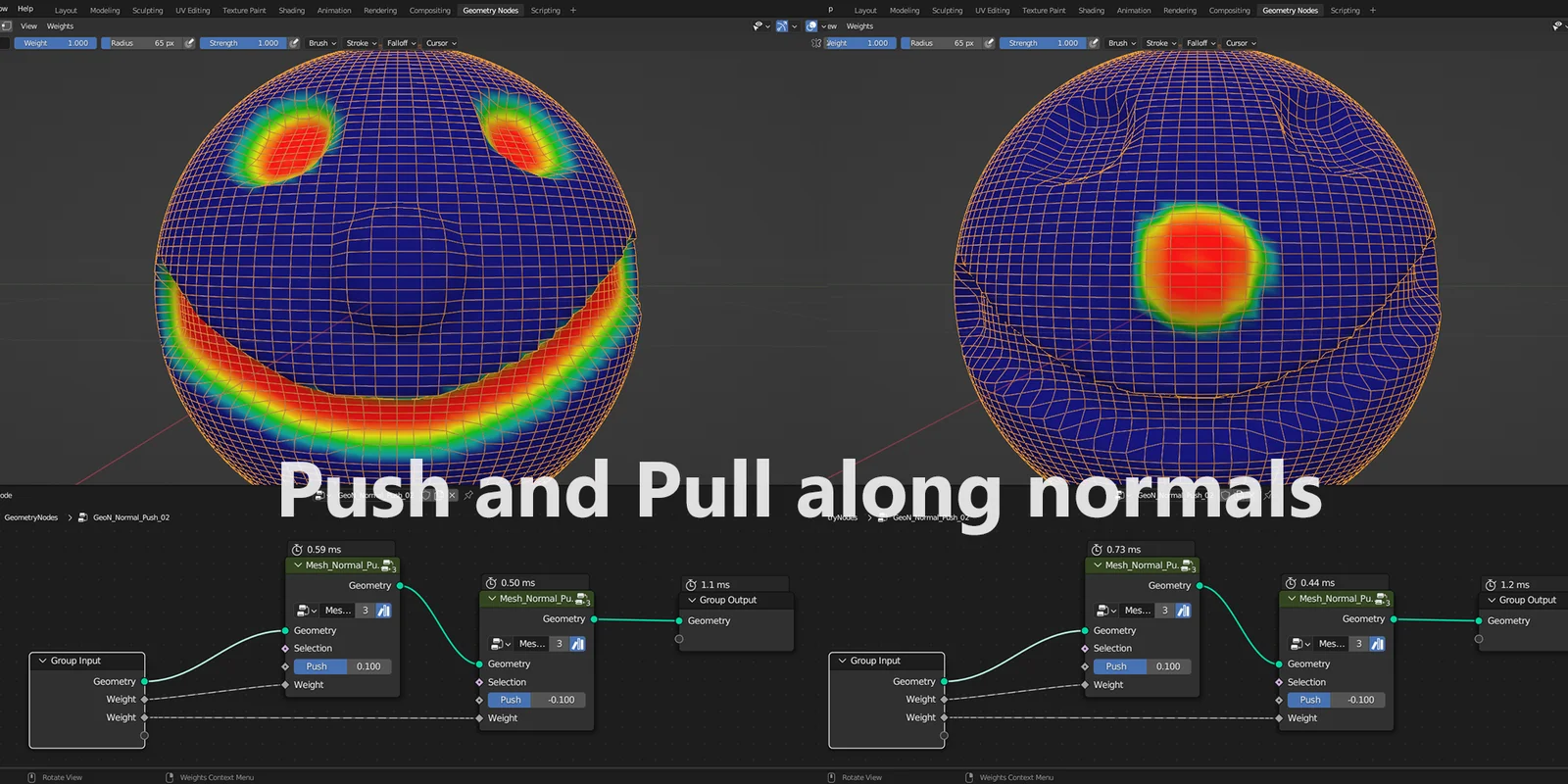Open the Brush dropdown in left window
1568x784 pixels.
tap(322, 43)
